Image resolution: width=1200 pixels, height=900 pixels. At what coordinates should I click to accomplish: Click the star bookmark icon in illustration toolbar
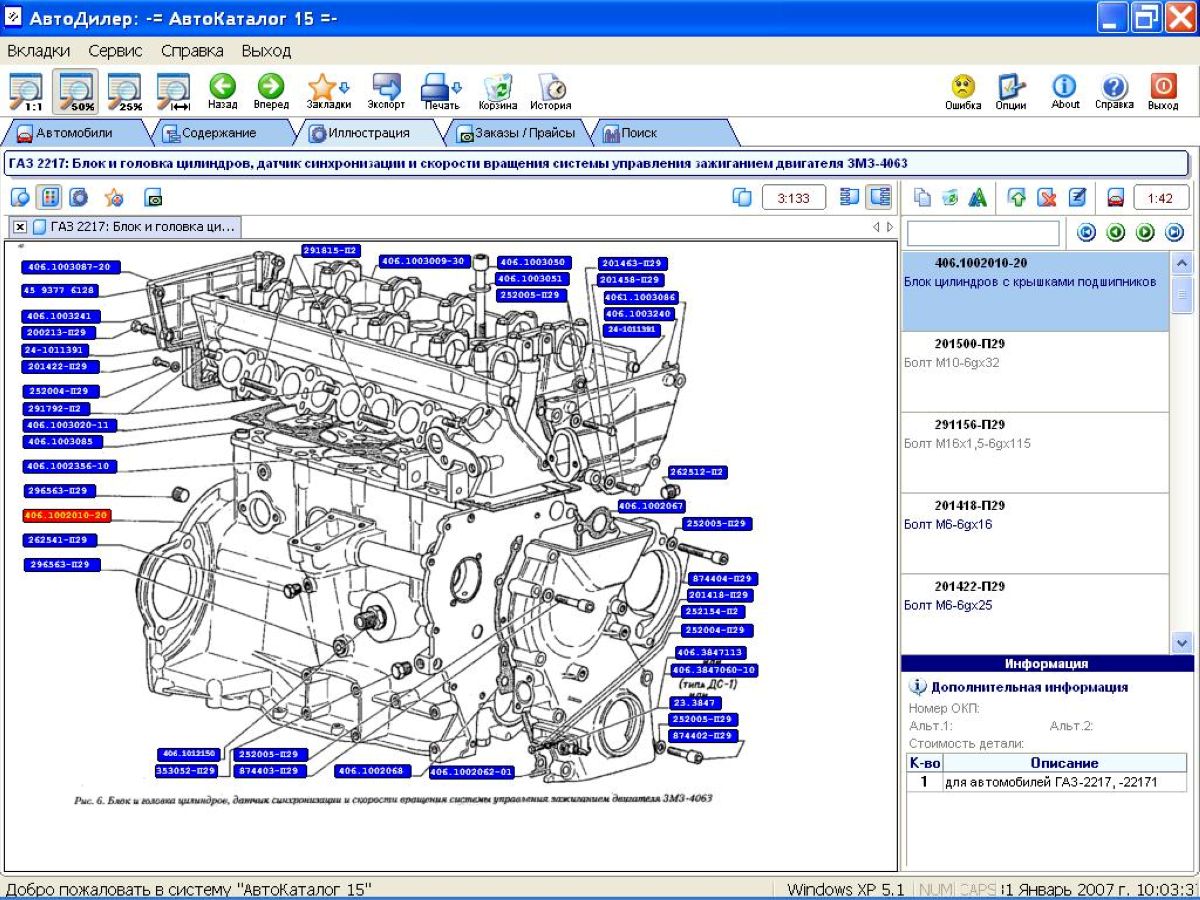point(114,198)
